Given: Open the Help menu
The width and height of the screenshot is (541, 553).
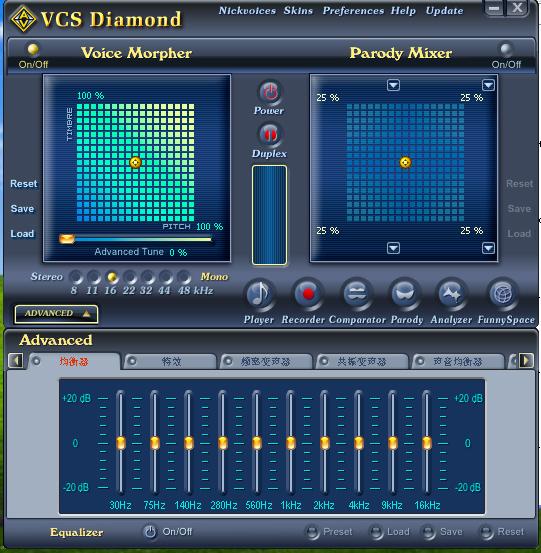Looking at the screenshot, I should [403, 11].
